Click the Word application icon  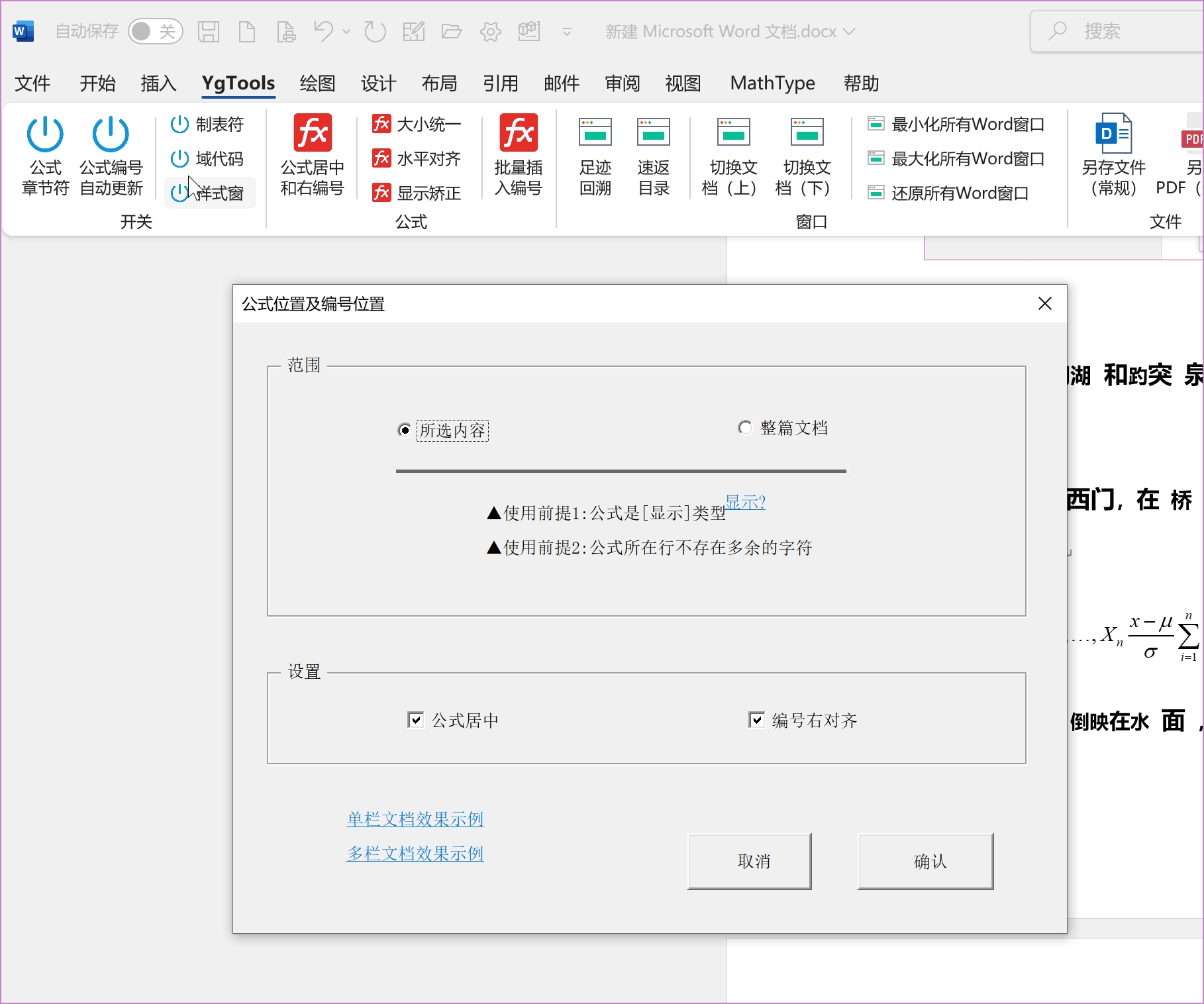[x=23, y=31]
